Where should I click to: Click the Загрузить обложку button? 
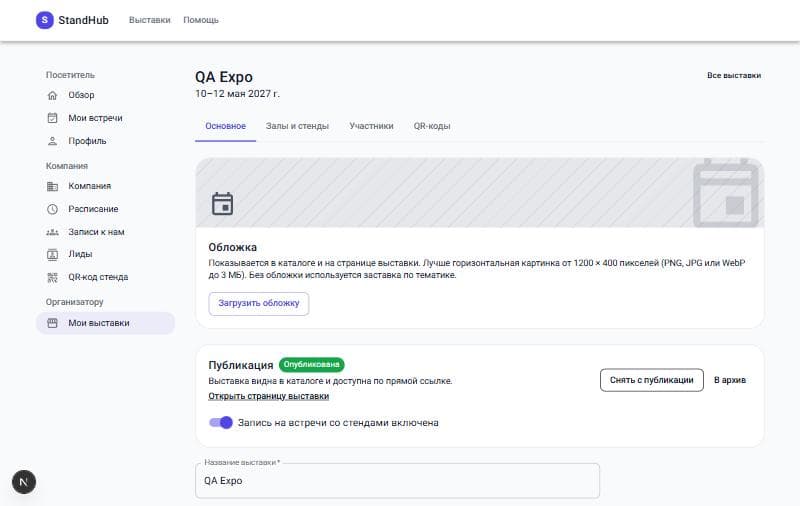click(x=259, y=303)
